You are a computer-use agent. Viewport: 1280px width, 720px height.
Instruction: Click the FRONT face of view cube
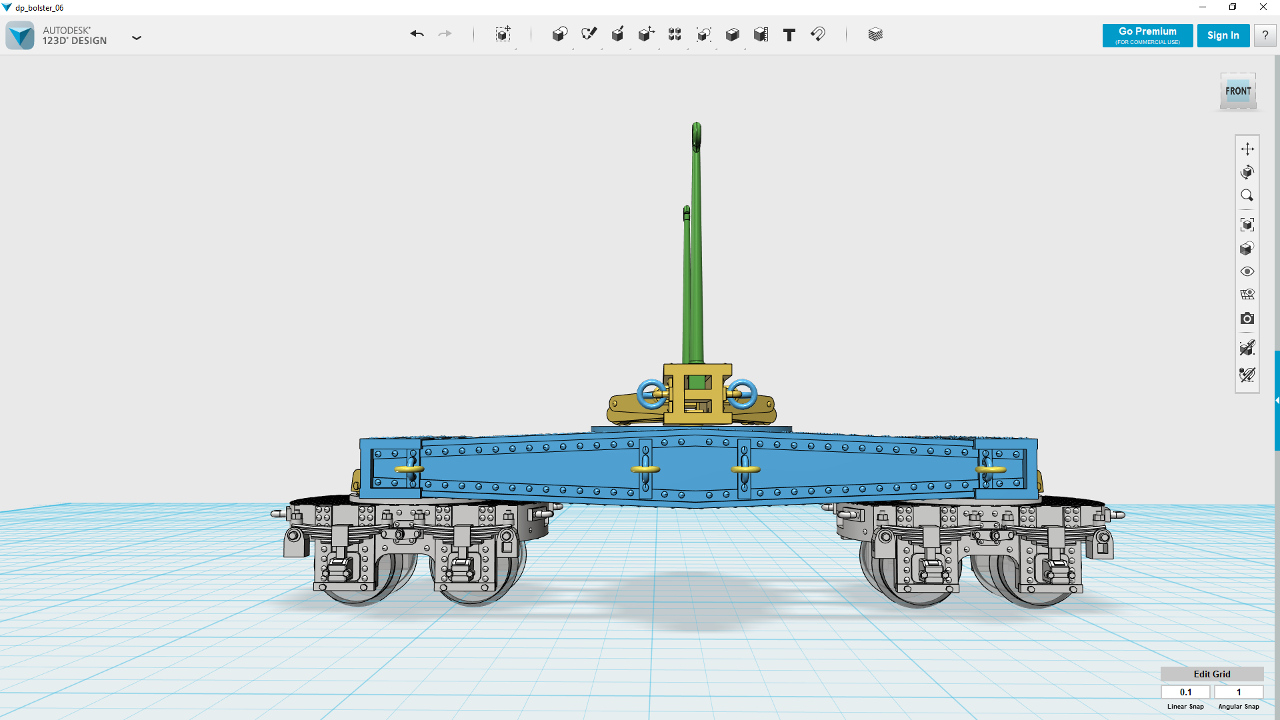tap(1238, 91)
